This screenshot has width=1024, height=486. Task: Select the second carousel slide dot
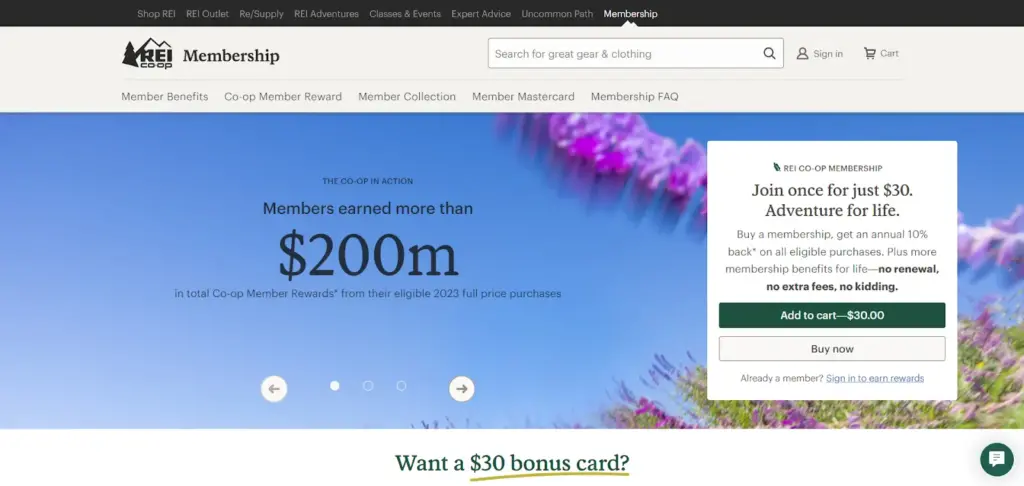(x=368, y=386)
